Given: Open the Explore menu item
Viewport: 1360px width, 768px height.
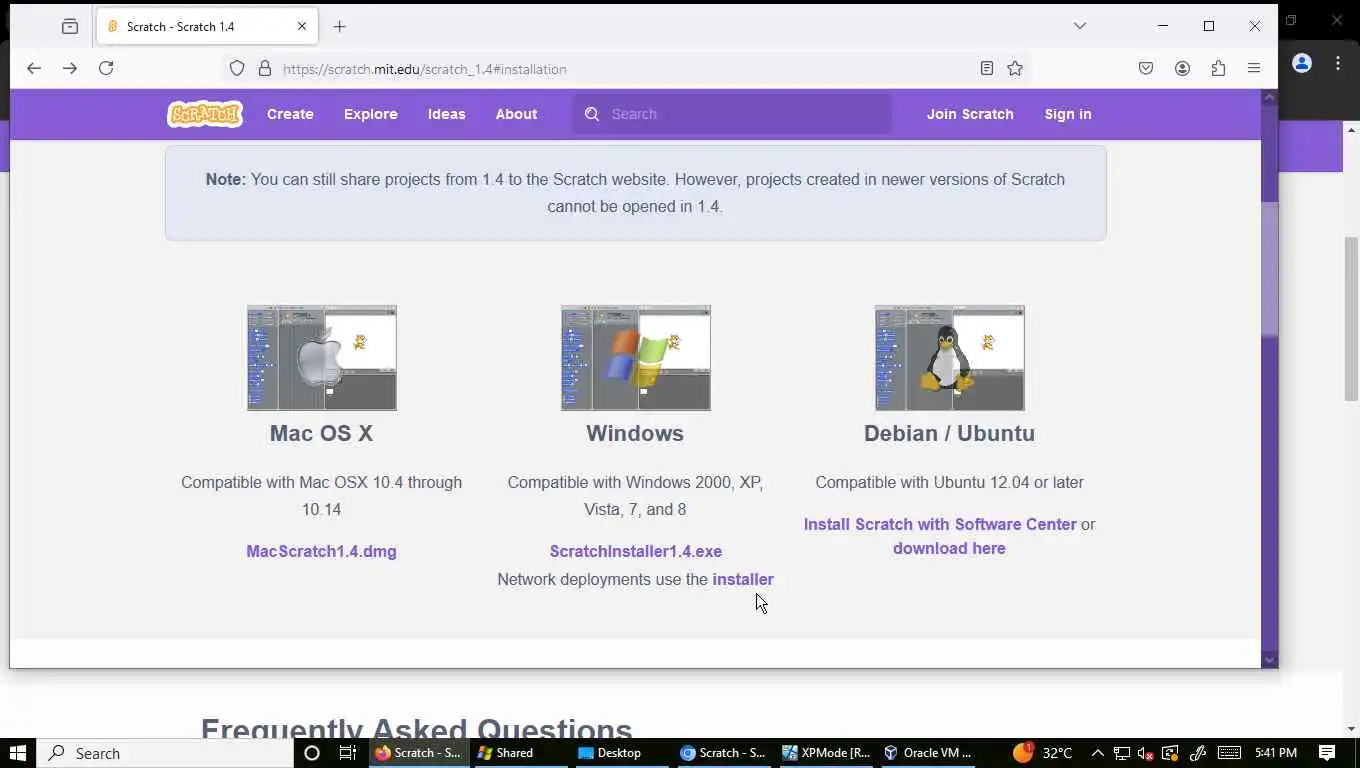Looking at the screenshot, I should tap(371, 114).
